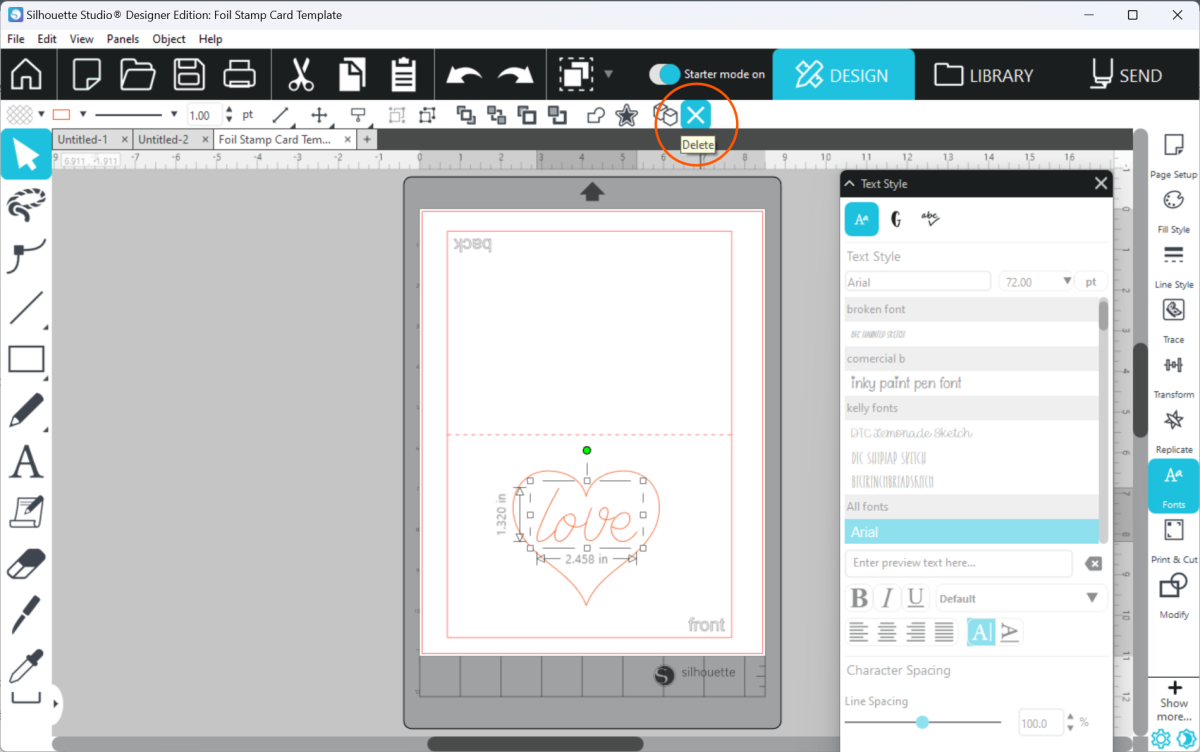This screenshot has width=1200, height=752.
Task: Add a new document tab
Action: pyautogui.click(x=367, y=140)
